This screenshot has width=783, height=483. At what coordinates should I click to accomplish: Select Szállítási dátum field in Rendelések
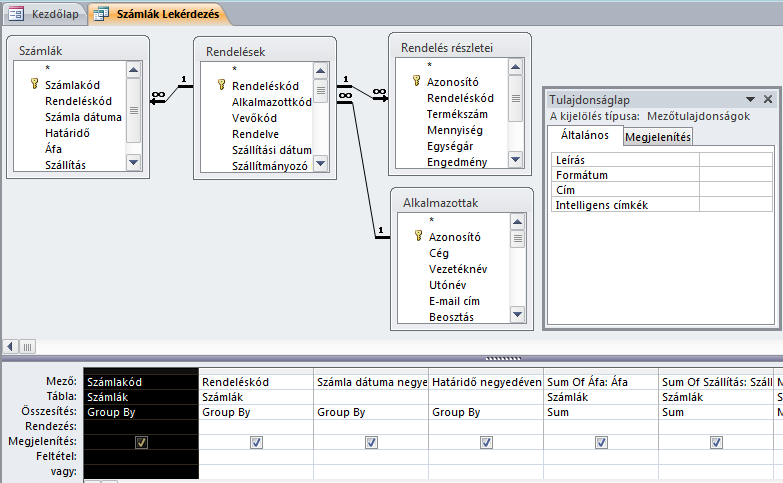[x=271, y=150]
